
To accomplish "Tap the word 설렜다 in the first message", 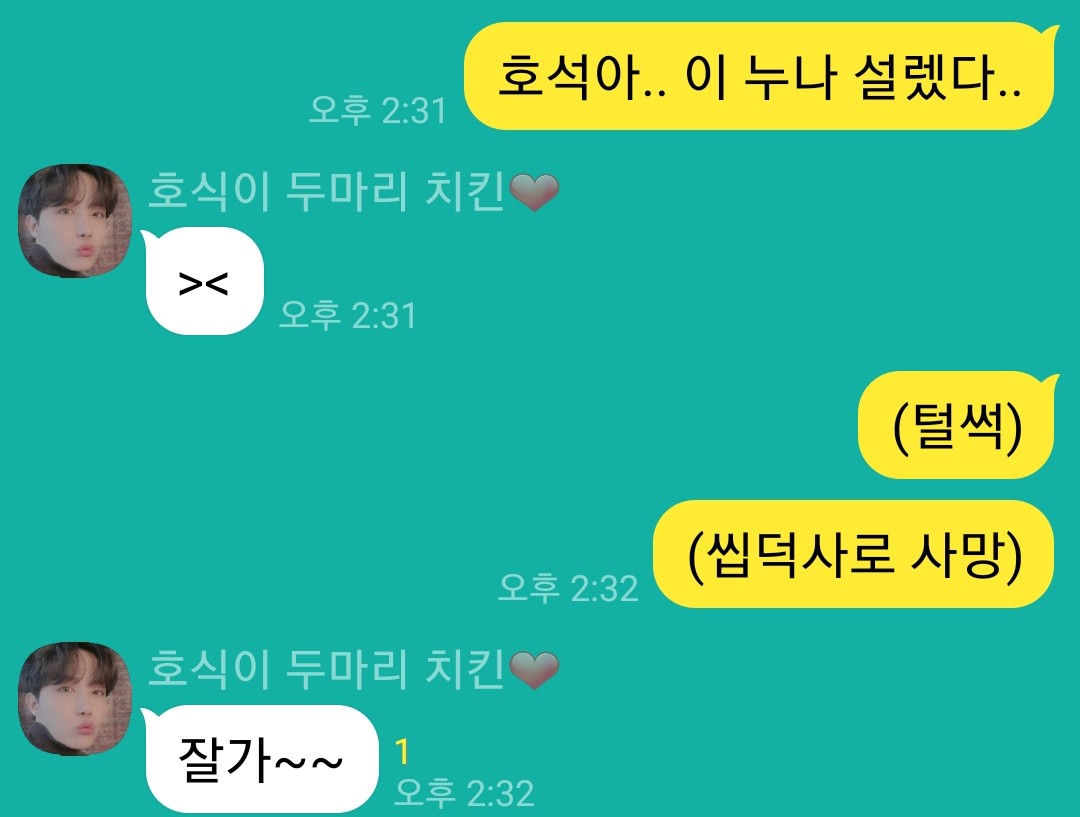I will pyautogui.click(x=937, y=76).
